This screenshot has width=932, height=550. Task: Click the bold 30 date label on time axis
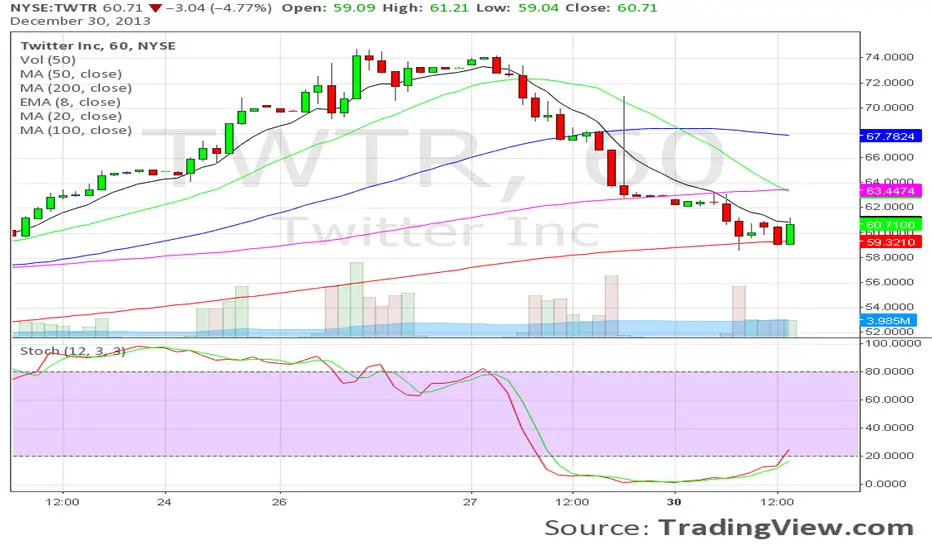tap(673, 502)
